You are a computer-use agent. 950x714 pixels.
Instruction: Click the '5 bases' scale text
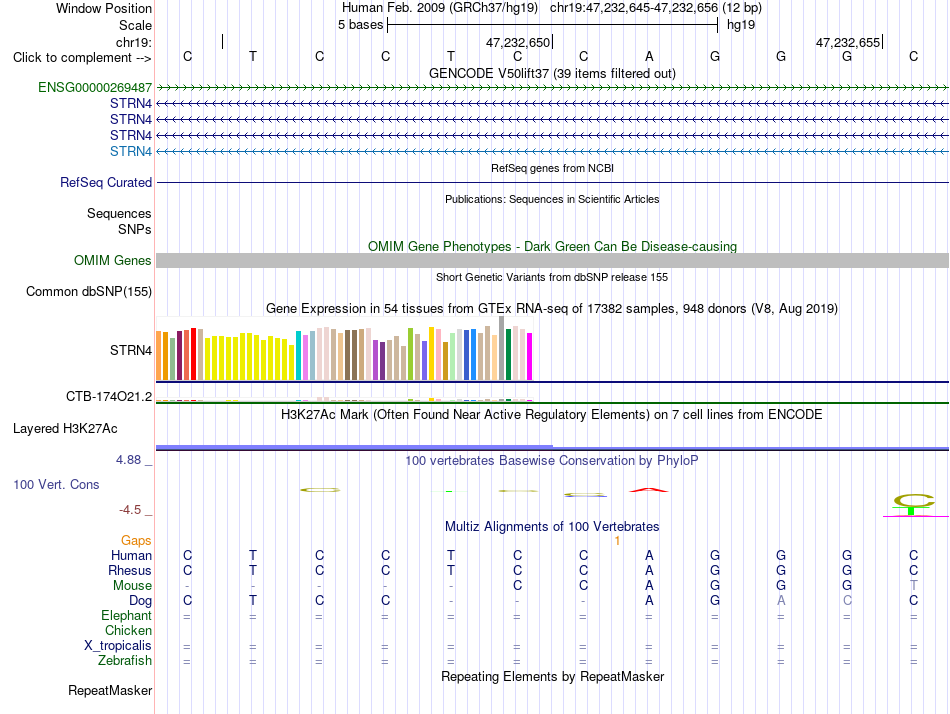[x=360, y=25]
